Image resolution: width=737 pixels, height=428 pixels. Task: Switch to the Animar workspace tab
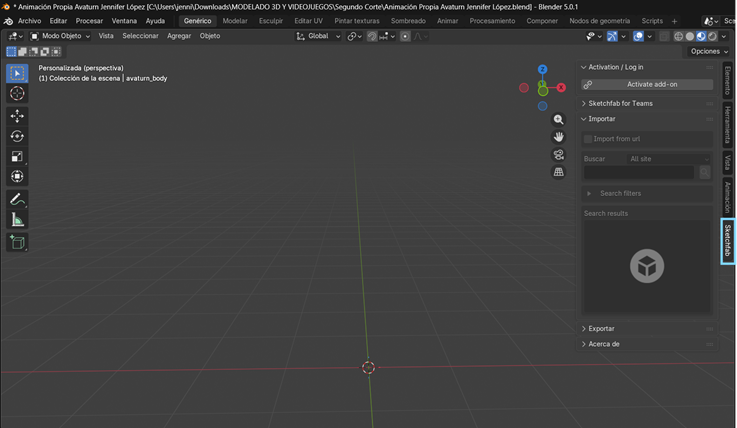click(447, 21)
